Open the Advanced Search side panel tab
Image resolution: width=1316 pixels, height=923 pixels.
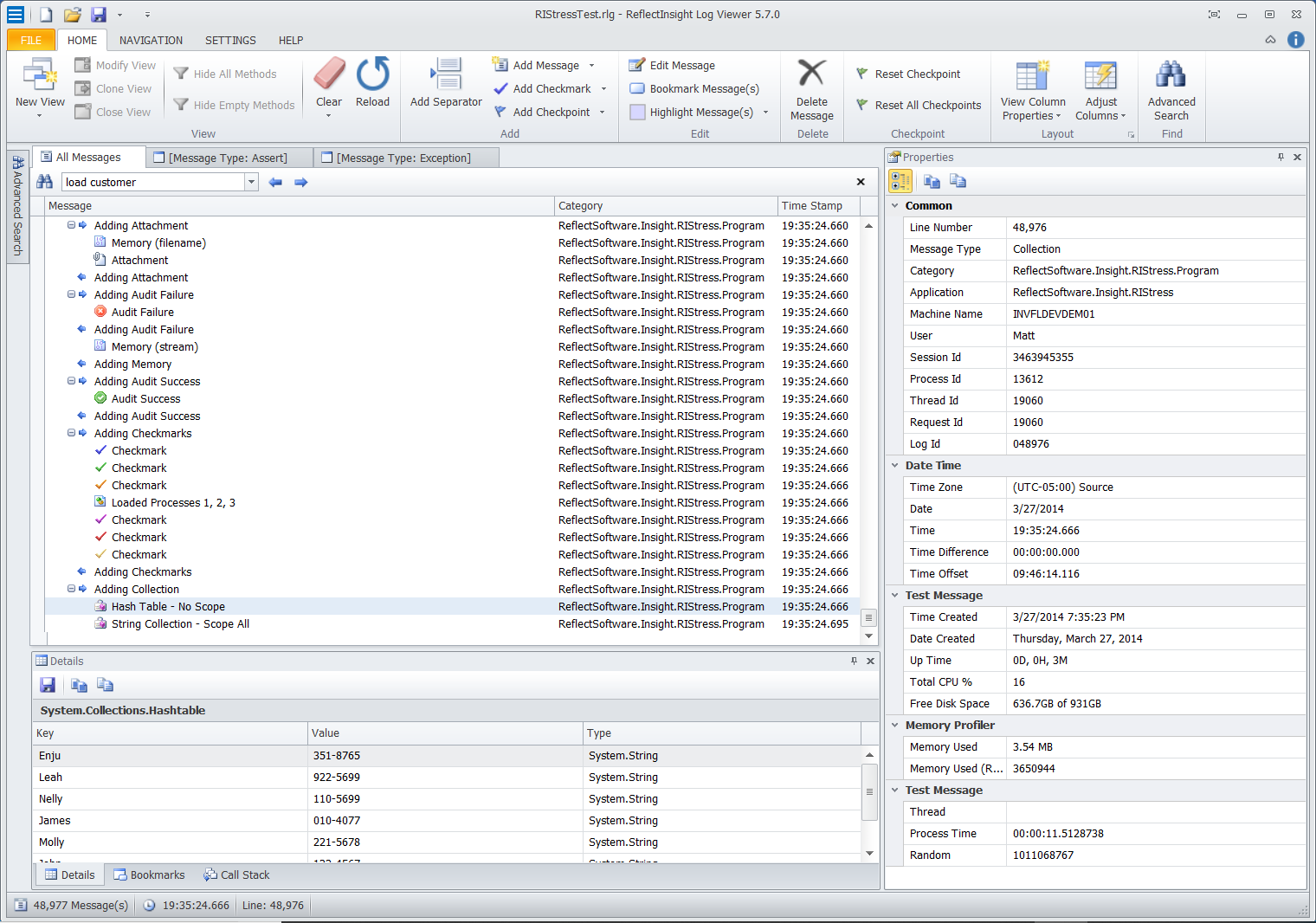coord(17,206)
